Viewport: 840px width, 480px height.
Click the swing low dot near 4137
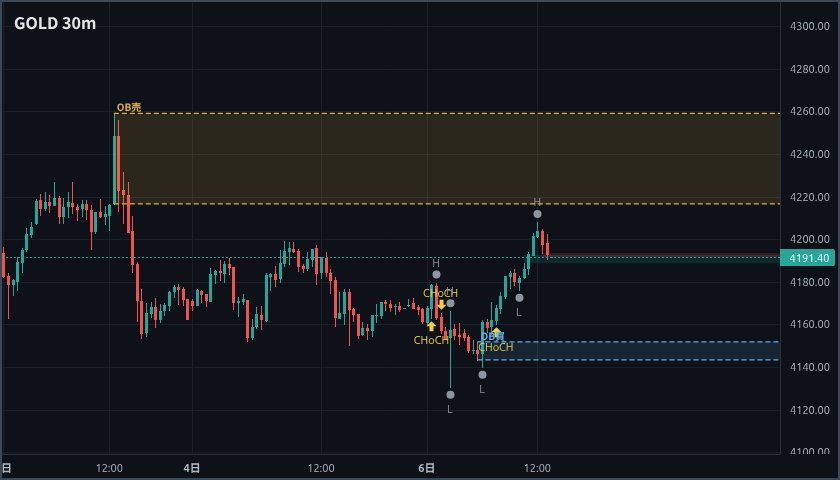482,374
